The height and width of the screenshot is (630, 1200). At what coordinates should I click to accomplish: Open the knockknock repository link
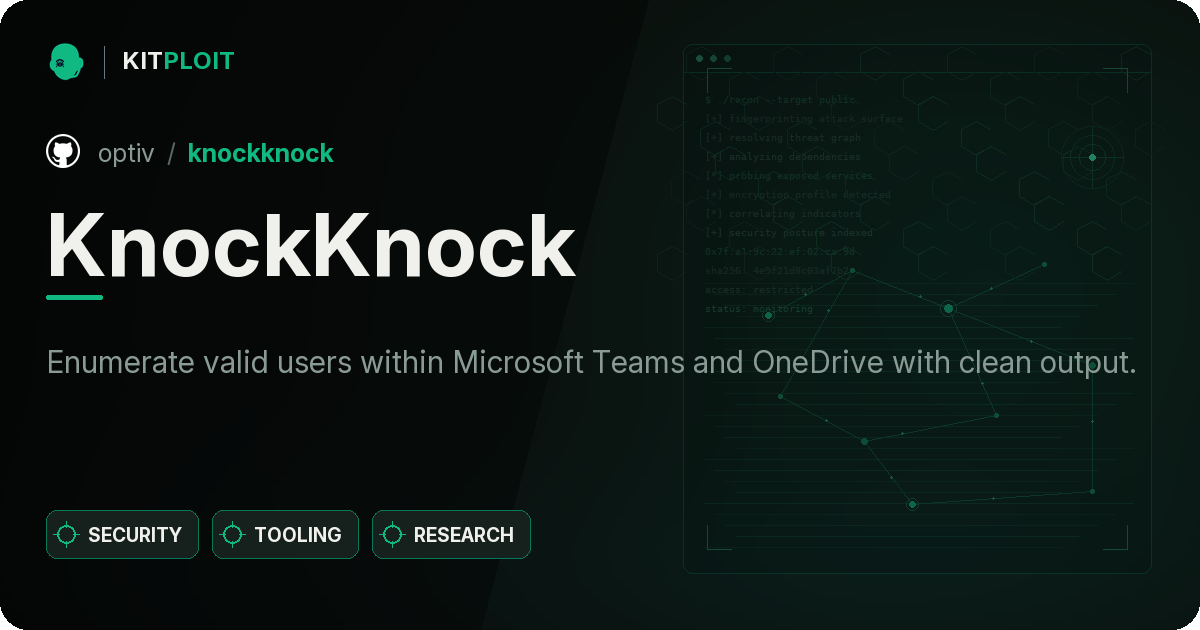coord(261,153)
